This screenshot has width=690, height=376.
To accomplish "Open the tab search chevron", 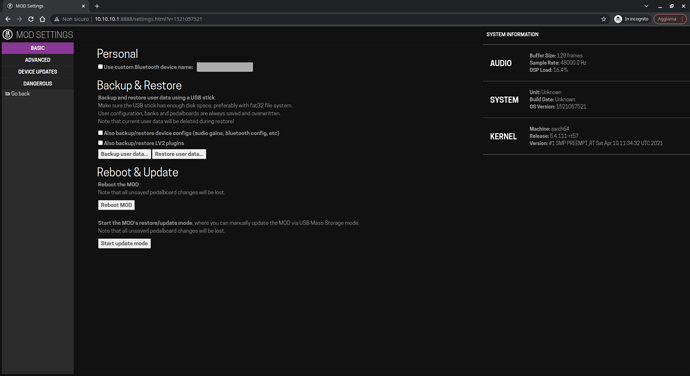I will [x=646, y=6].
